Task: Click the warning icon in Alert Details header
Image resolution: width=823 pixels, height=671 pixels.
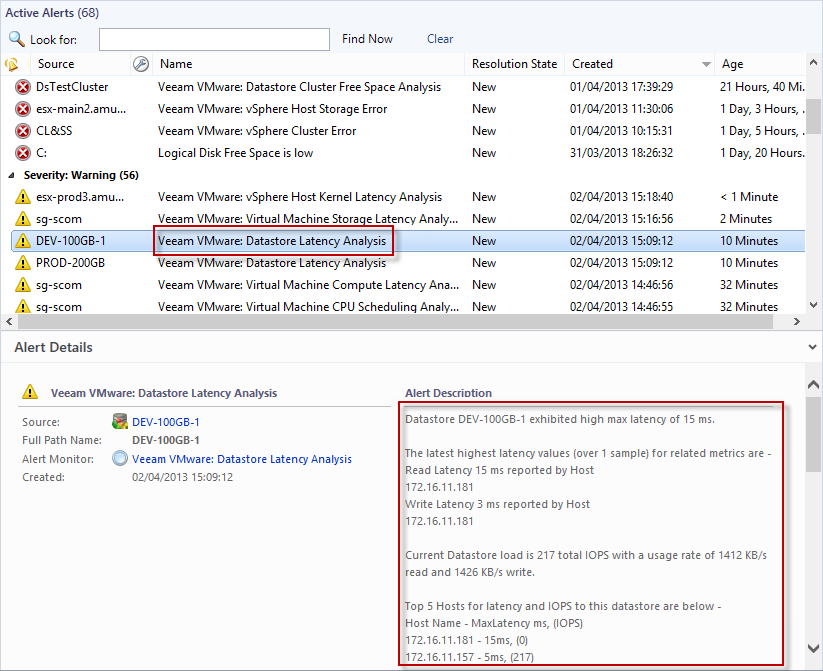Action: pos(30,392)
